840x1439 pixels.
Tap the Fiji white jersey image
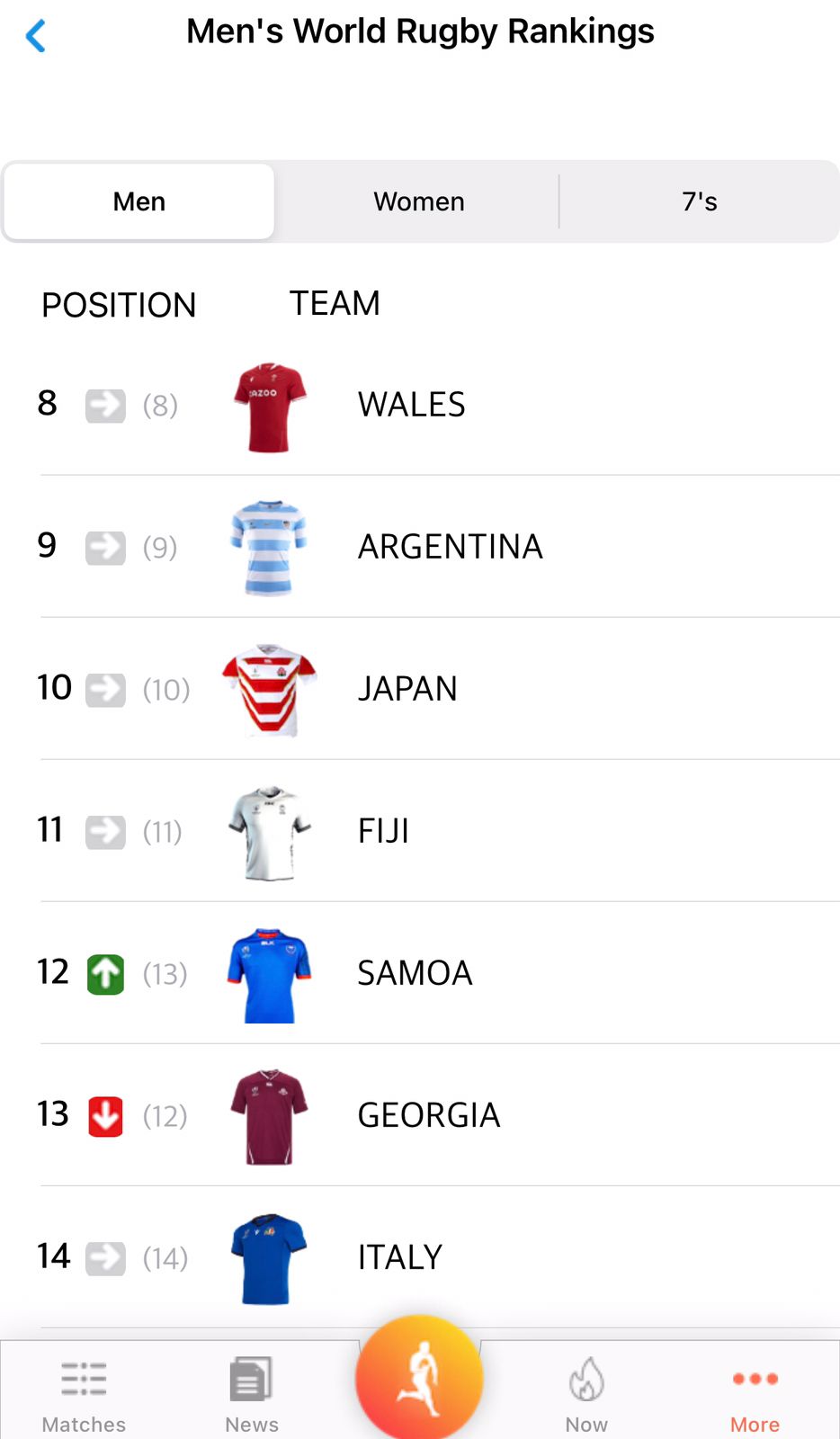pyautogui.click(x=269, y=832)
